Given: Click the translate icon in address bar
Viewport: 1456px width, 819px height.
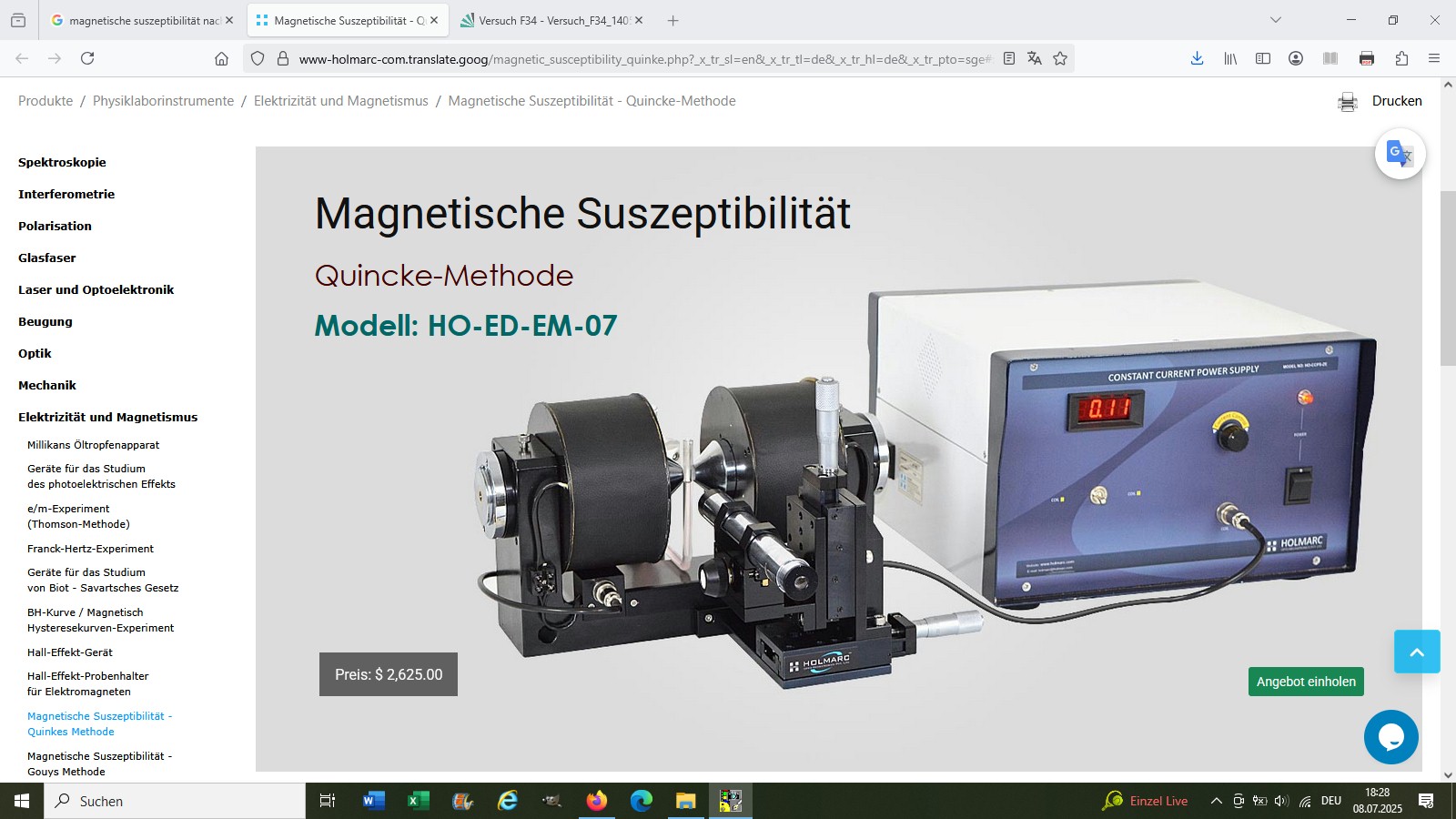Looking at the screenshot, I should click(1035, 58).
